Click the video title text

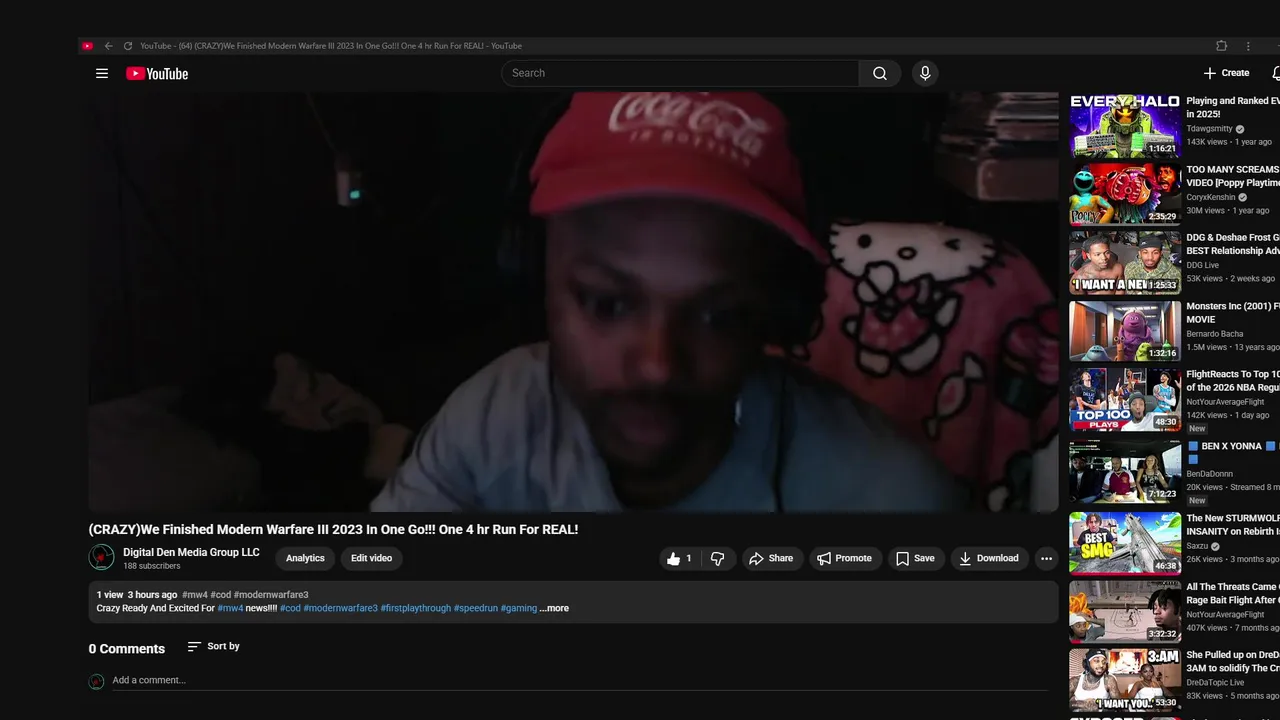click(x=333, y=530)
